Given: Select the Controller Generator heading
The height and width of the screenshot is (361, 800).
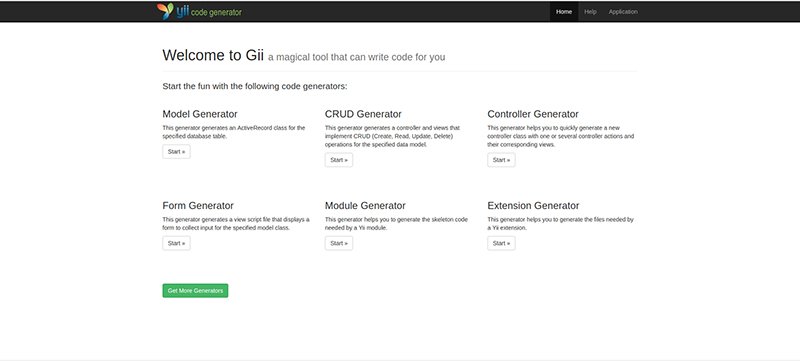Looking at the screenshot, I should coord(533,114).
